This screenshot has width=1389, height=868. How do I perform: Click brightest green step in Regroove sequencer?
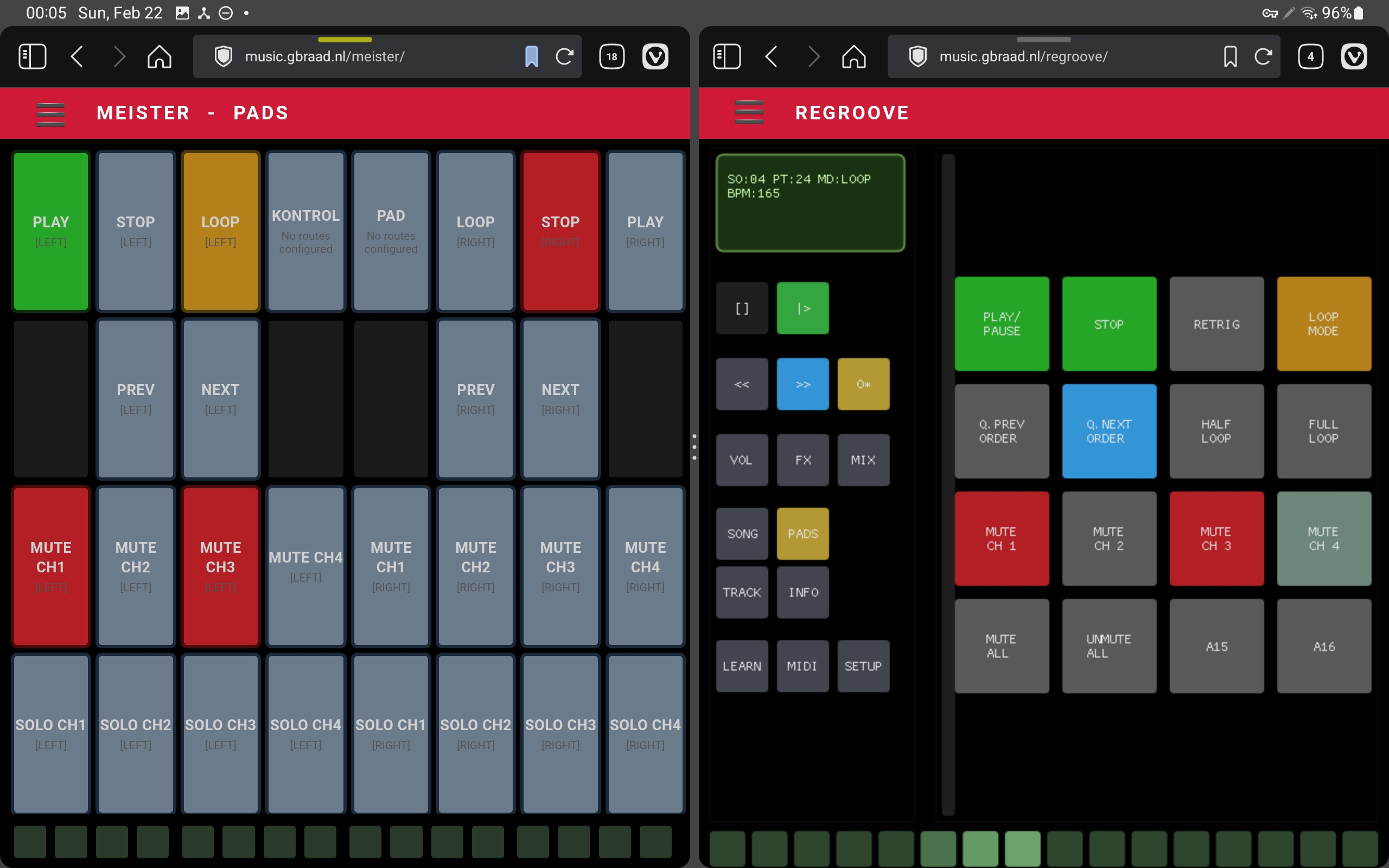coord(1022,847)
